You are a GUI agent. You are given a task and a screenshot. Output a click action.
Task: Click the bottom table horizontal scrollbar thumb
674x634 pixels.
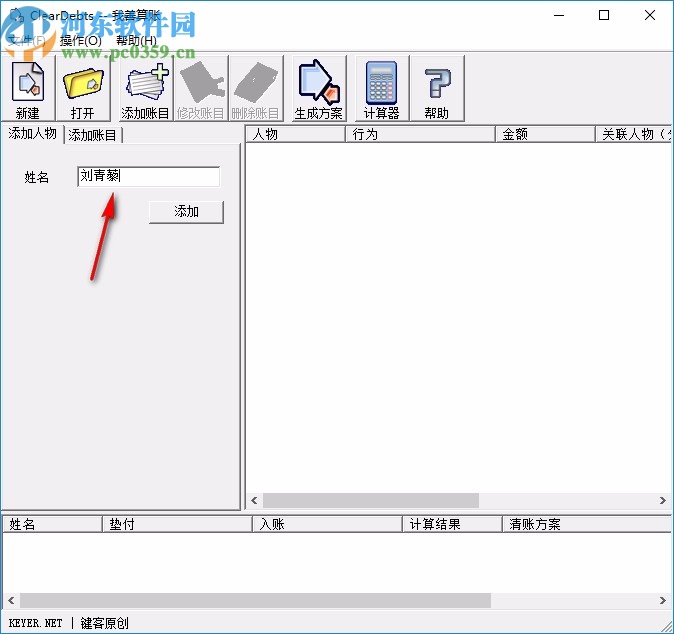pyautogui.click(x=255, y=600)
